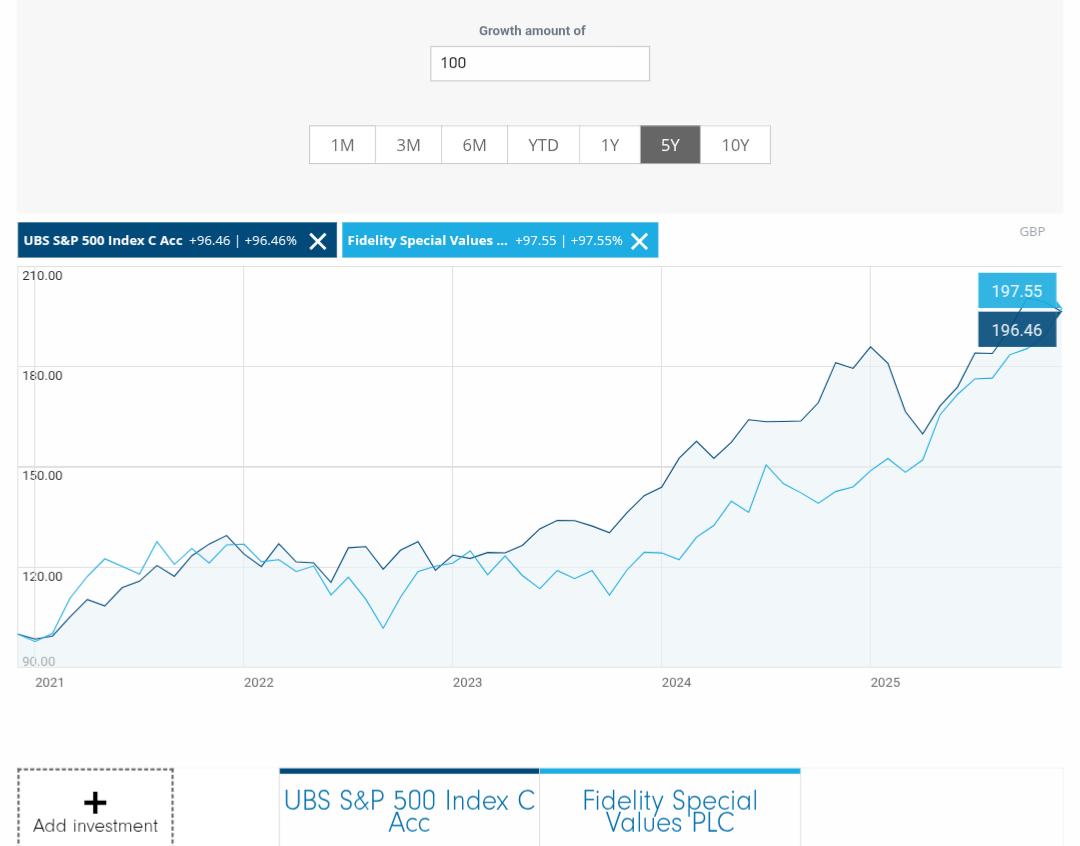Viewport: 1080px width, 846px height.
Task: Click the 2025 x-axis label
Action: [x=885, y=683]
